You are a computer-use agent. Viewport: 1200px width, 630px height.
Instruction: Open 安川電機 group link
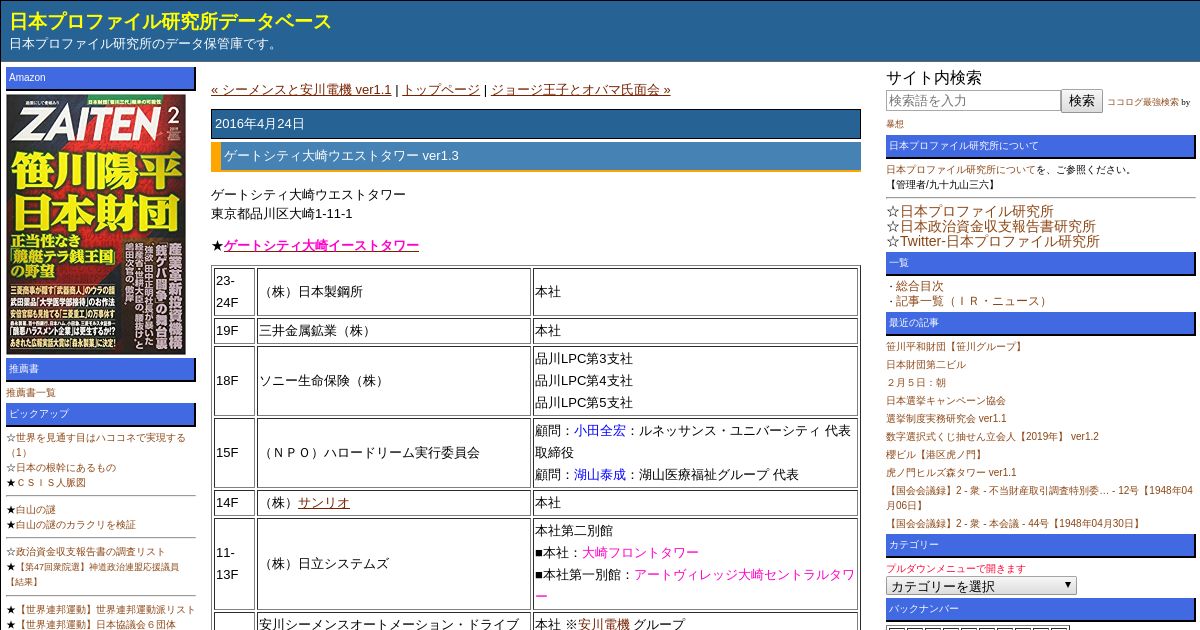[604, 623]
